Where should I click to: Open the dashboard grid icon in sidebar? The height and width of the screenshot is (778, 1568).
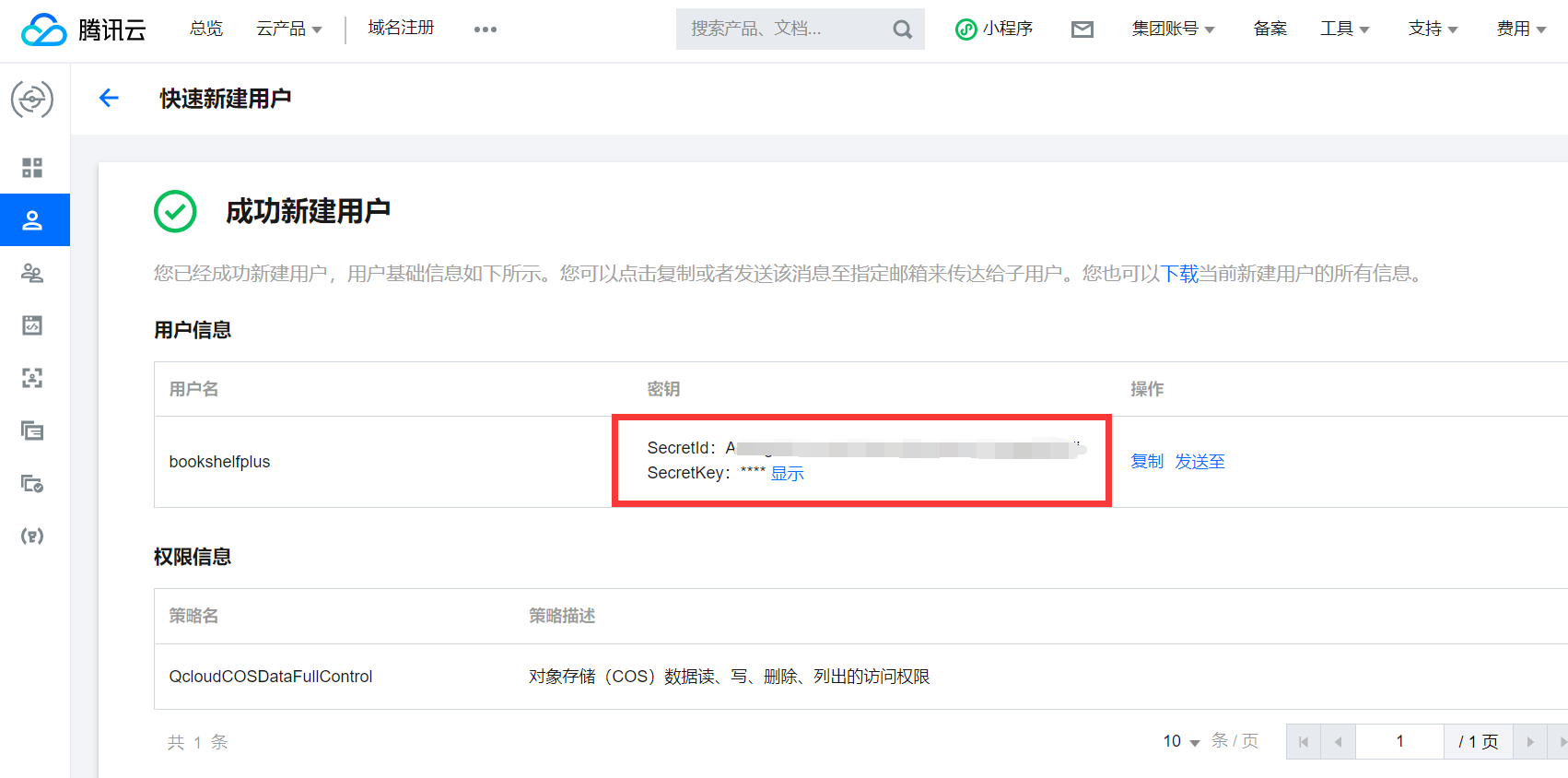pos(32,168)
